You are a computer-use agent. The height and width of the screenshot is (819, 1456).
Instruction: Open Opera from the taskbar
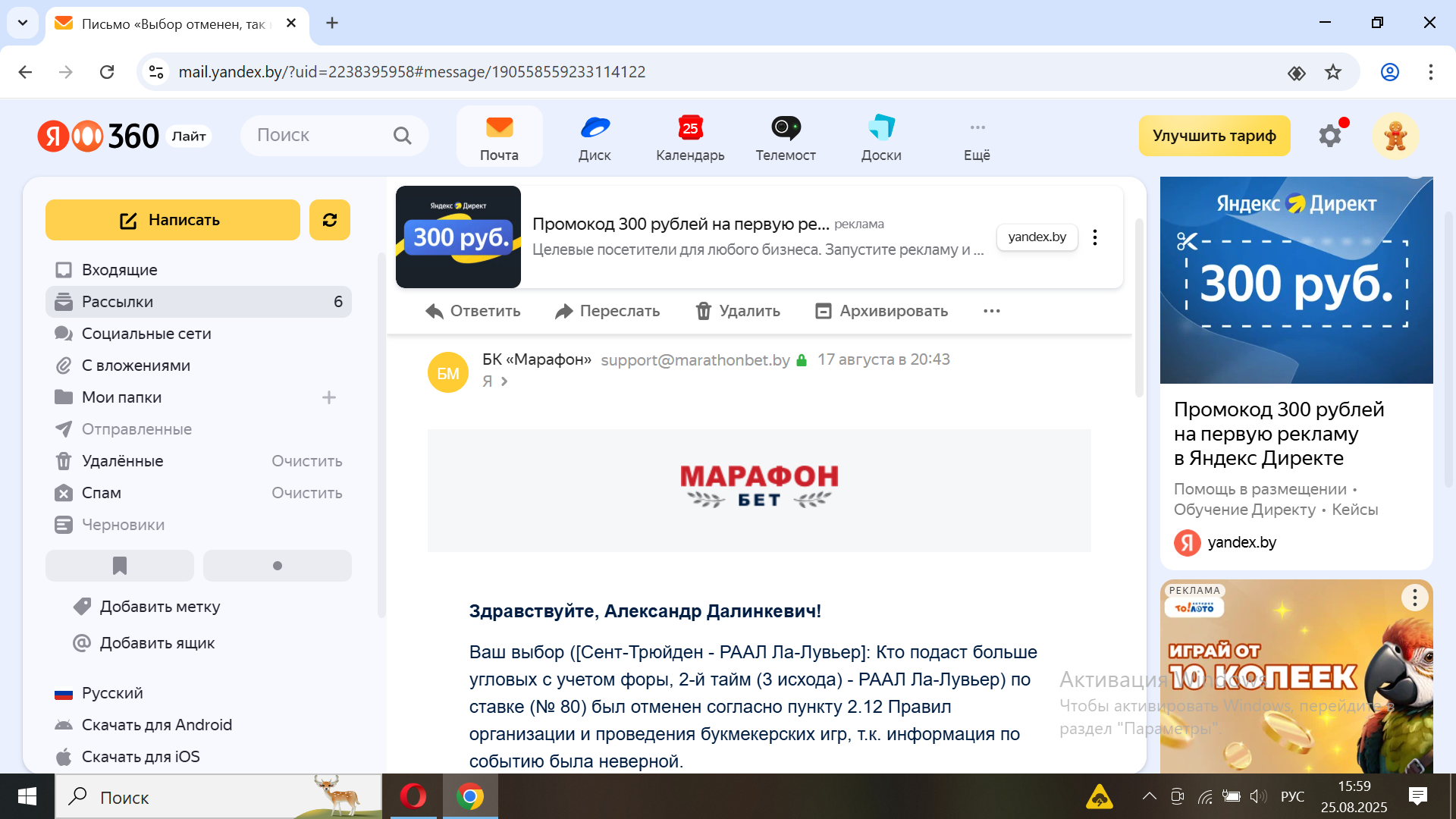[x=413, y=796]
